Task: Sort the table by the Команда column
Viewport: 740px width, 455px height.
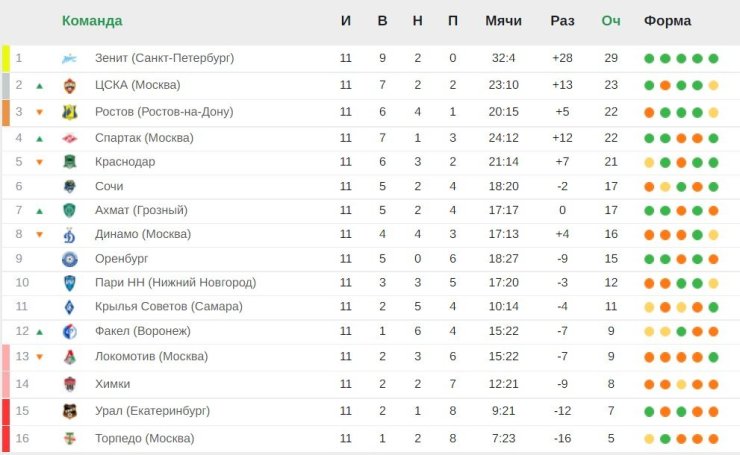Action: click(x=92, y=21)
